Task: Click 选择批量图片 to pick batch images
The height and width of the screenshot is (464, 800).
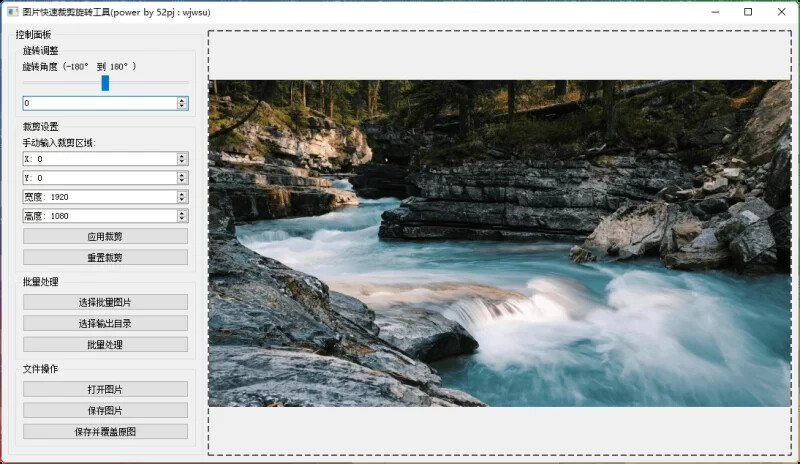Action: tap(105, 302)
